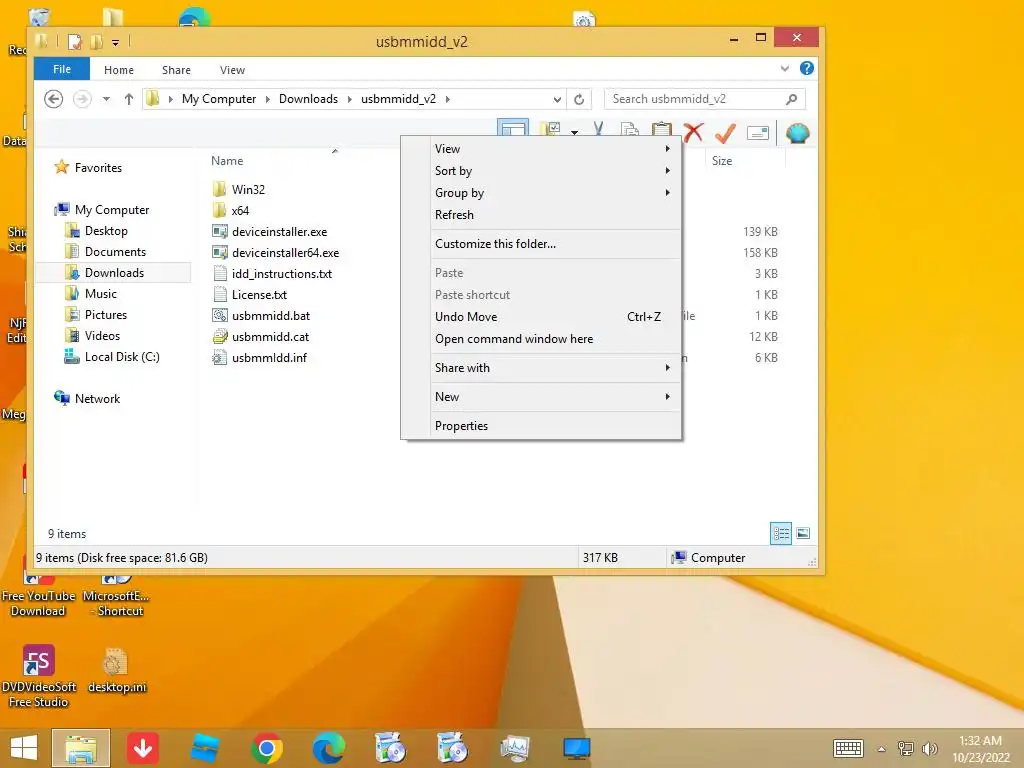Launch Microsoft Edge from taskbar
Screen dimensions: 1024x768
[x=328, y=748]
